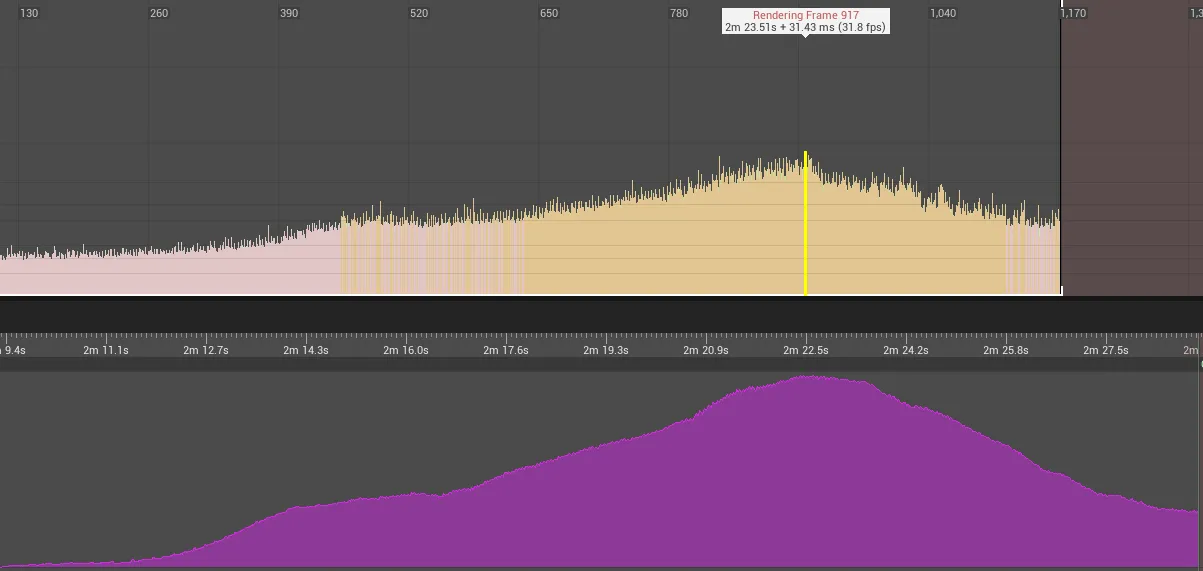Click the 2m 17.6s mark on time ruler
Screen dimensions: 1203x571
click(x=506, y=351)
